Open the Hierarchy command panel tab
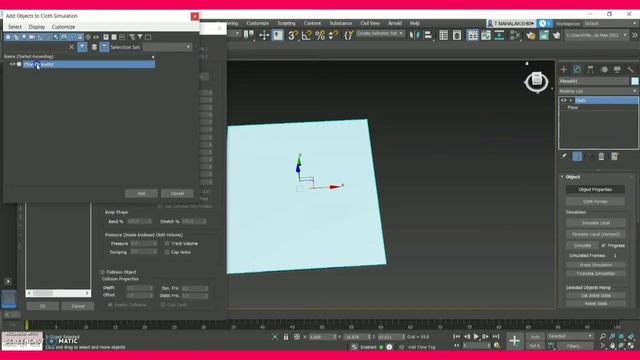This screenshot has width=640, height=360. point(590,69)
